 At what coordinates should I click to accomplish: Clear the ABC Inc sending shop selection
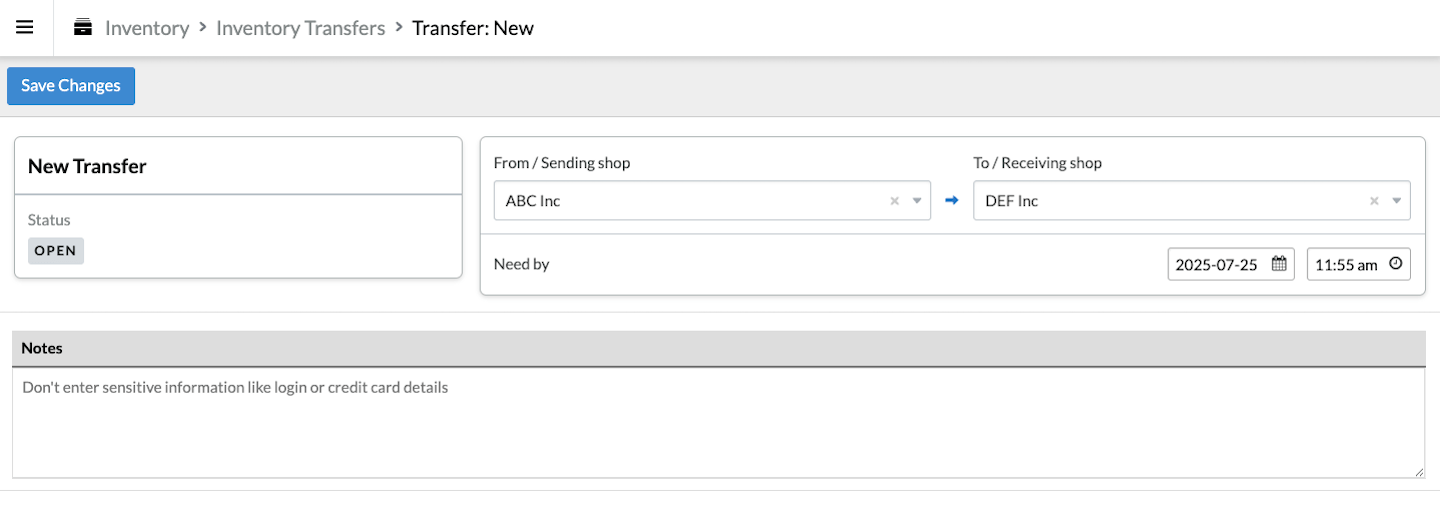pyautogui.click(x=895, y=201)
